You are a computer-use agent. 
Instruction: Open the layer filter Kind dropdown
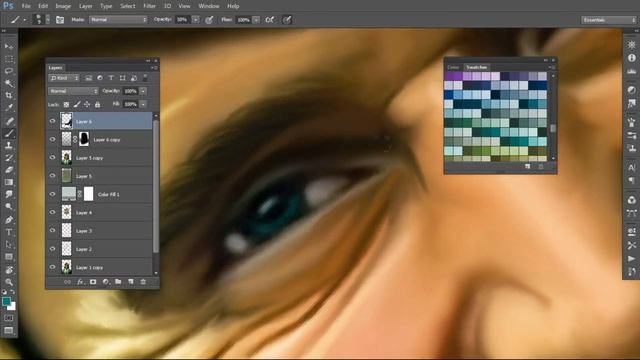click(x=64, y=78)
